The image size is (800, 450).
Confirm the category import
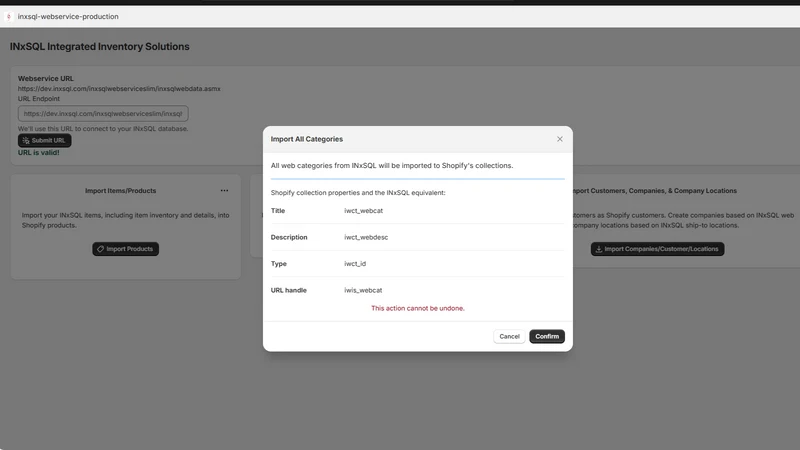(547, 336)
